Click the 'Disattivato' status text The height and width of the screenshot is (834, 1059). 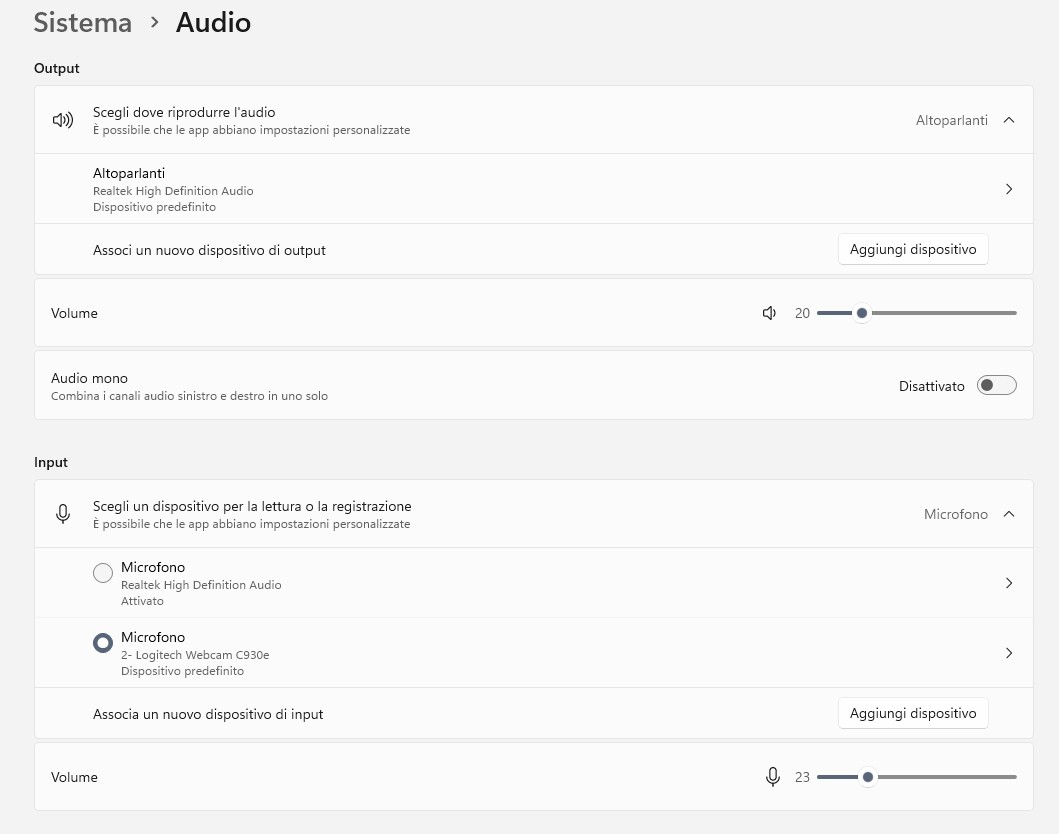point(931,386)
